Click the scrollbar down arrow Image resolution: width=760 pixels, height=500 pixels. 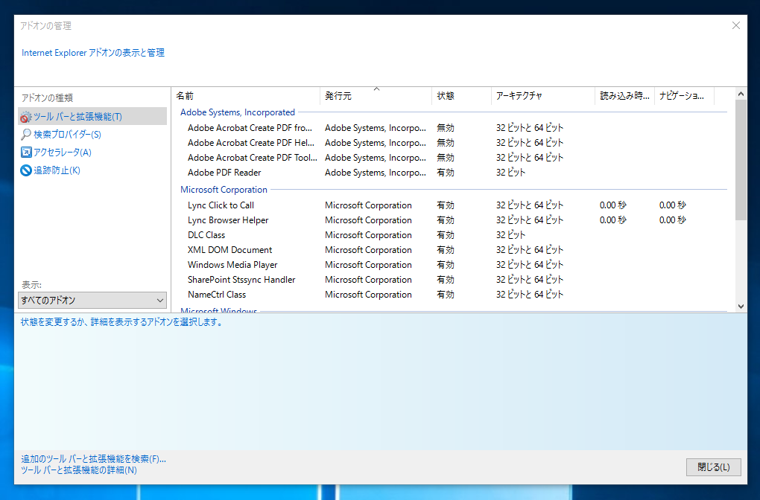click(x=740, y=306)
